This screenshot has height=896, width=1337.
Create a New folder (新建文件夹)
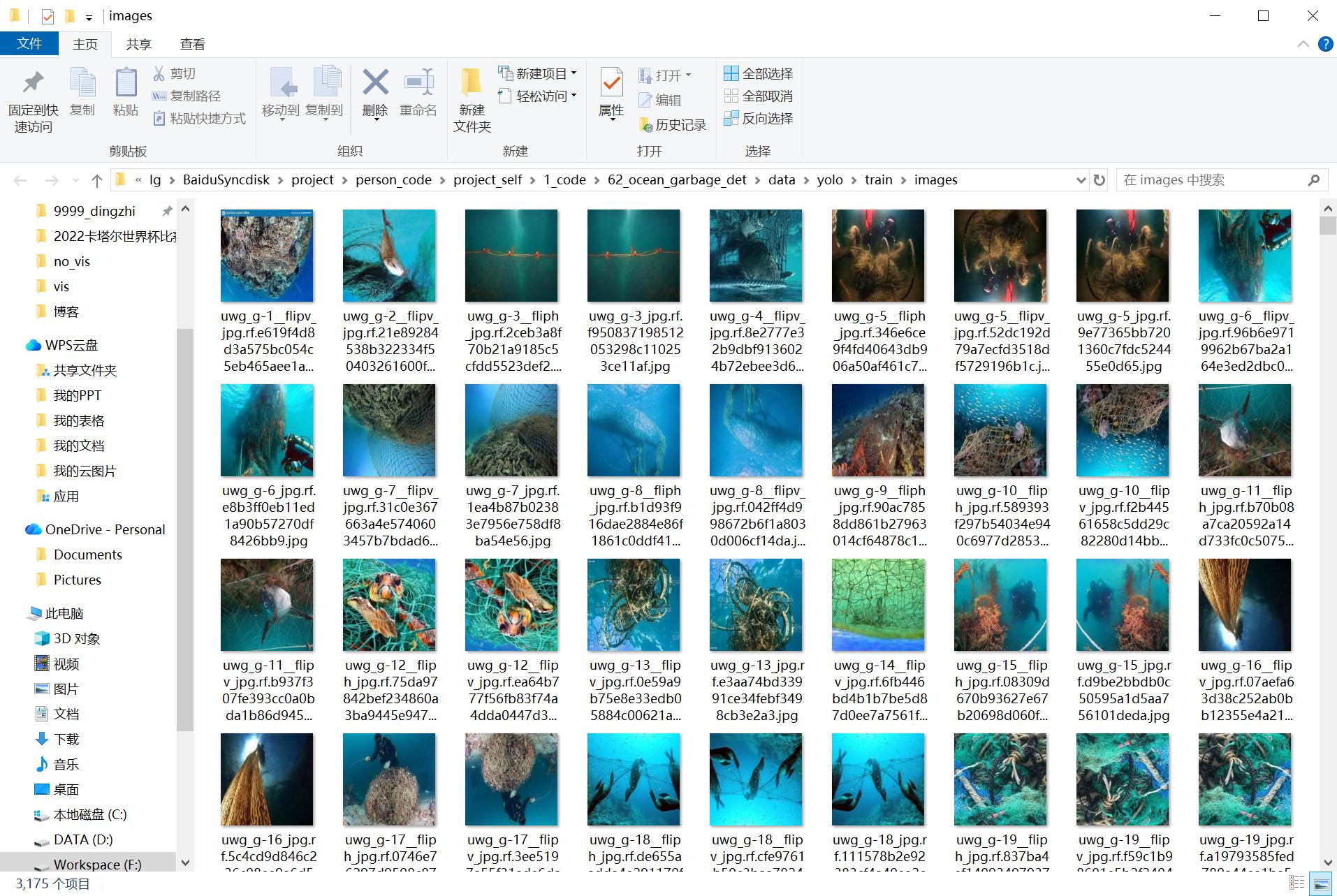click(x=472, y=101)
